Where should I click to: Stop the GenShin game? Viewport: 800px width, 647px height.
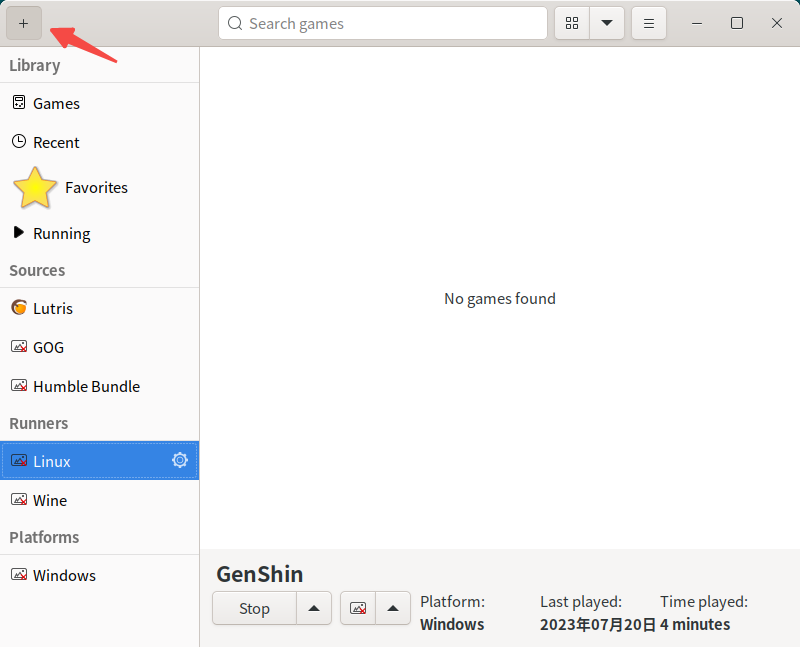255,608
